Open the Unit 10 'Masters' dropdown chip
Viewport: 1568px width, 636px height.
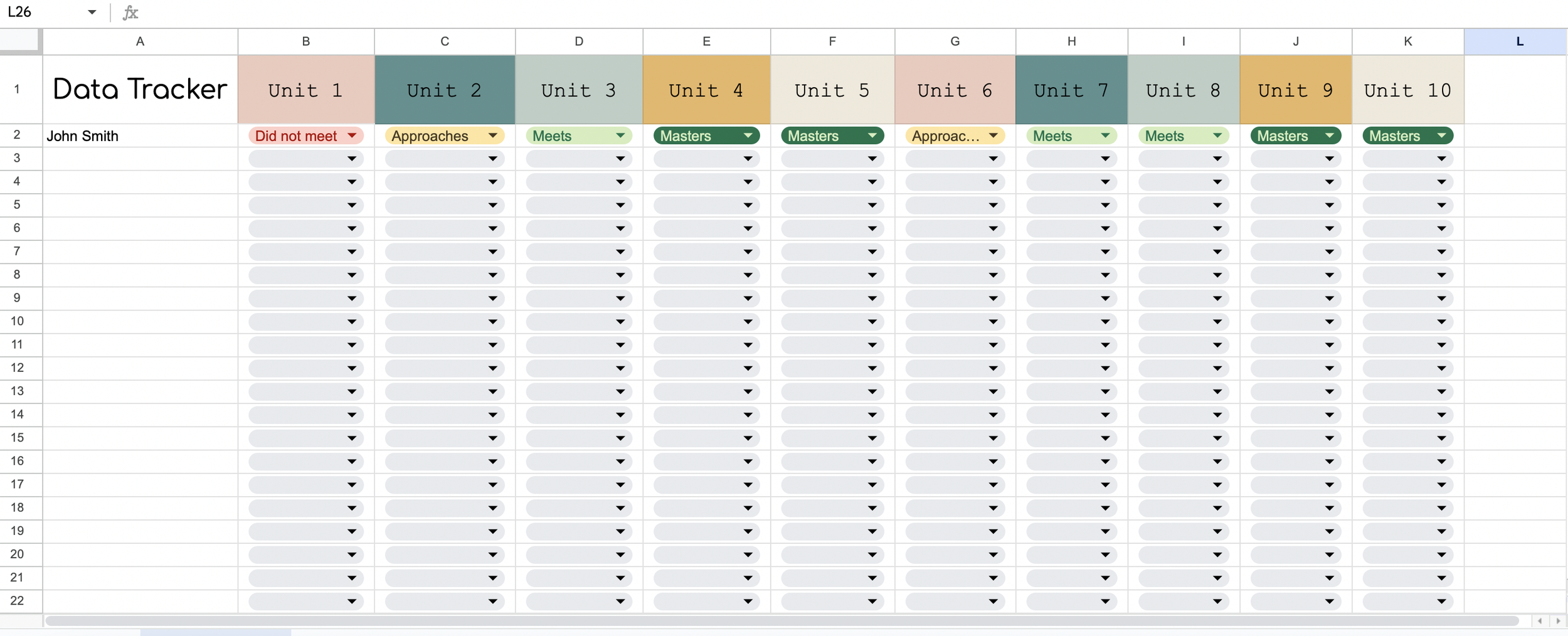1408,136
